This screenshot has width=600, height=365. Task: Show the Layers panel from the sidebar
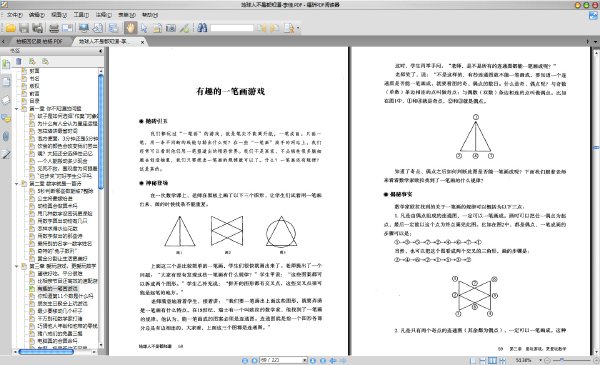click(6, 100)
